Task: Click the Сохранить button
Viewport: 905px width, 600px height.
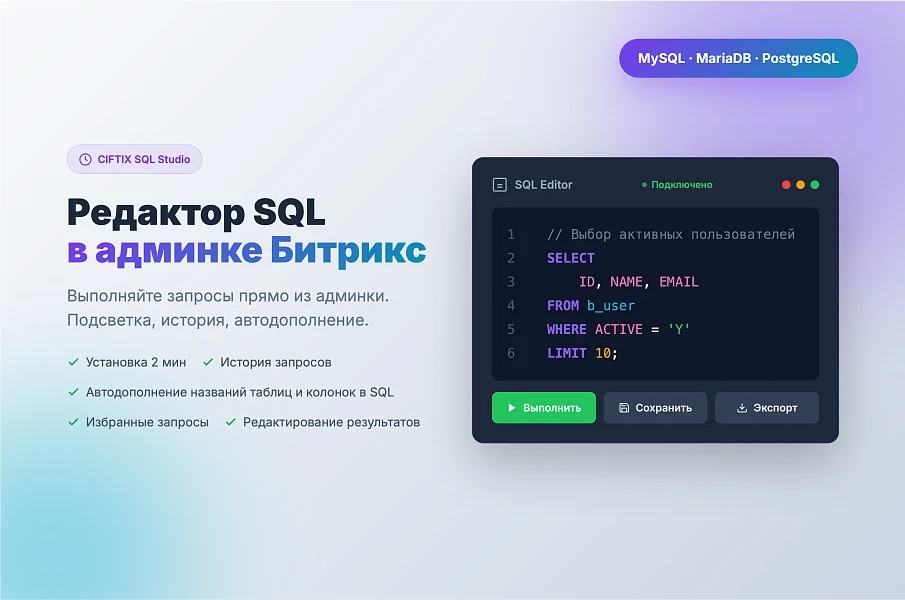Action: 655,408
